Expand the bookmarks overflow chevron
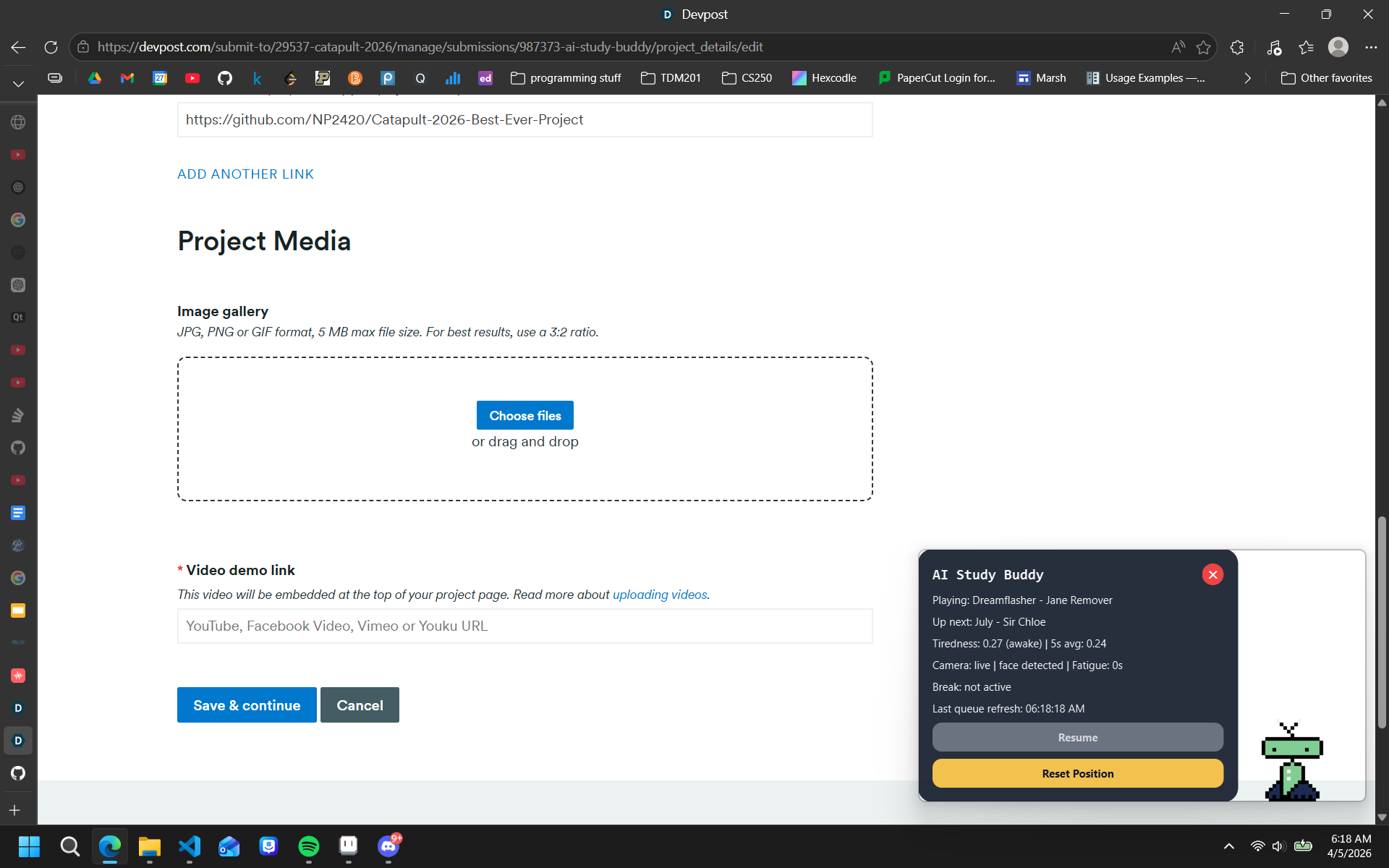Viewport: 1389px width, 868px height. click(1247, 78)
